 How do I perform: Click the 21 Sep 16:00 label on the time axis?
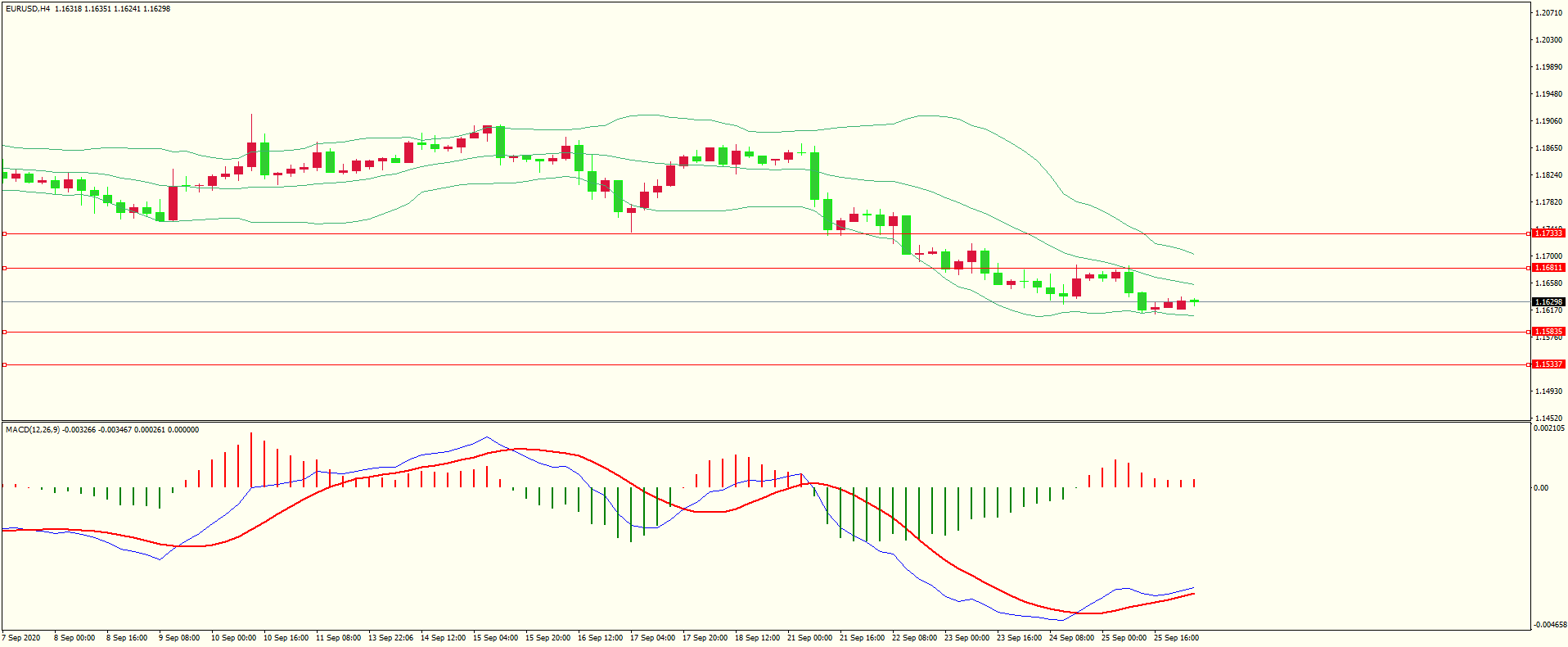click(862, 638)
